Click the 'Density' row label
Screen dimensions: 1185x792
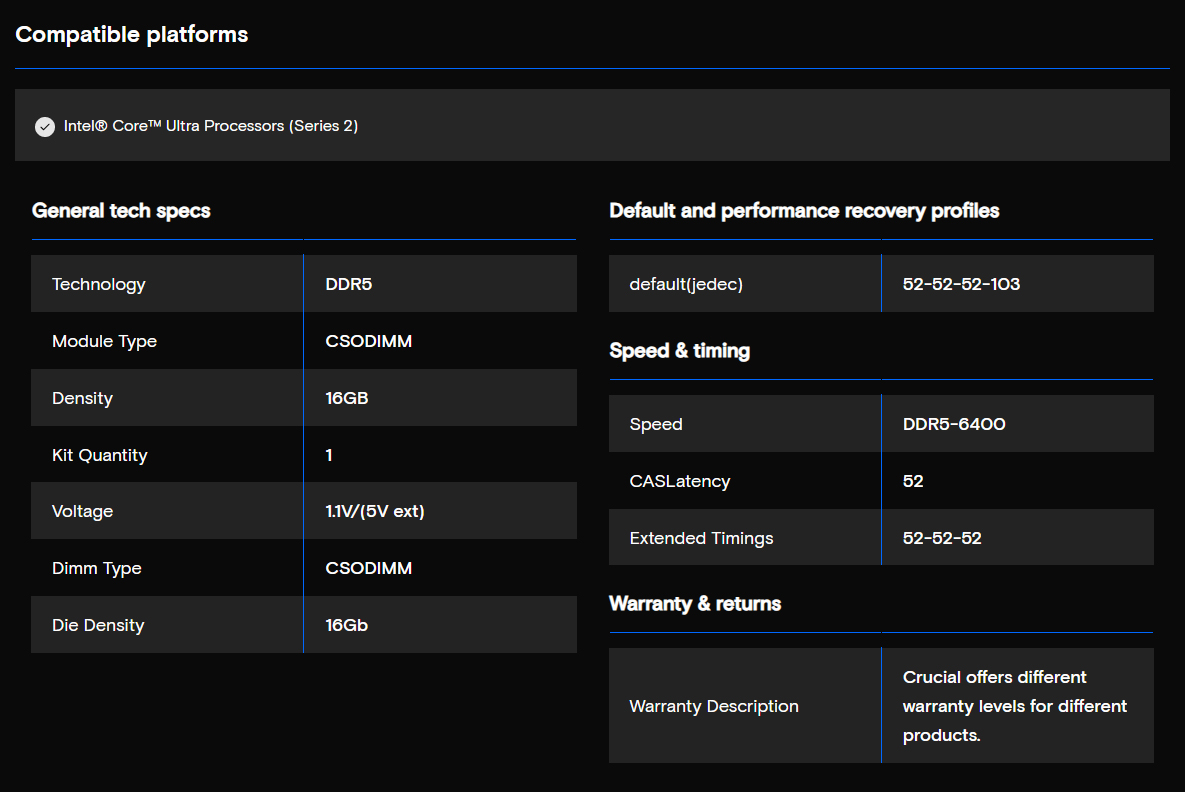click(x=82, y=398)
